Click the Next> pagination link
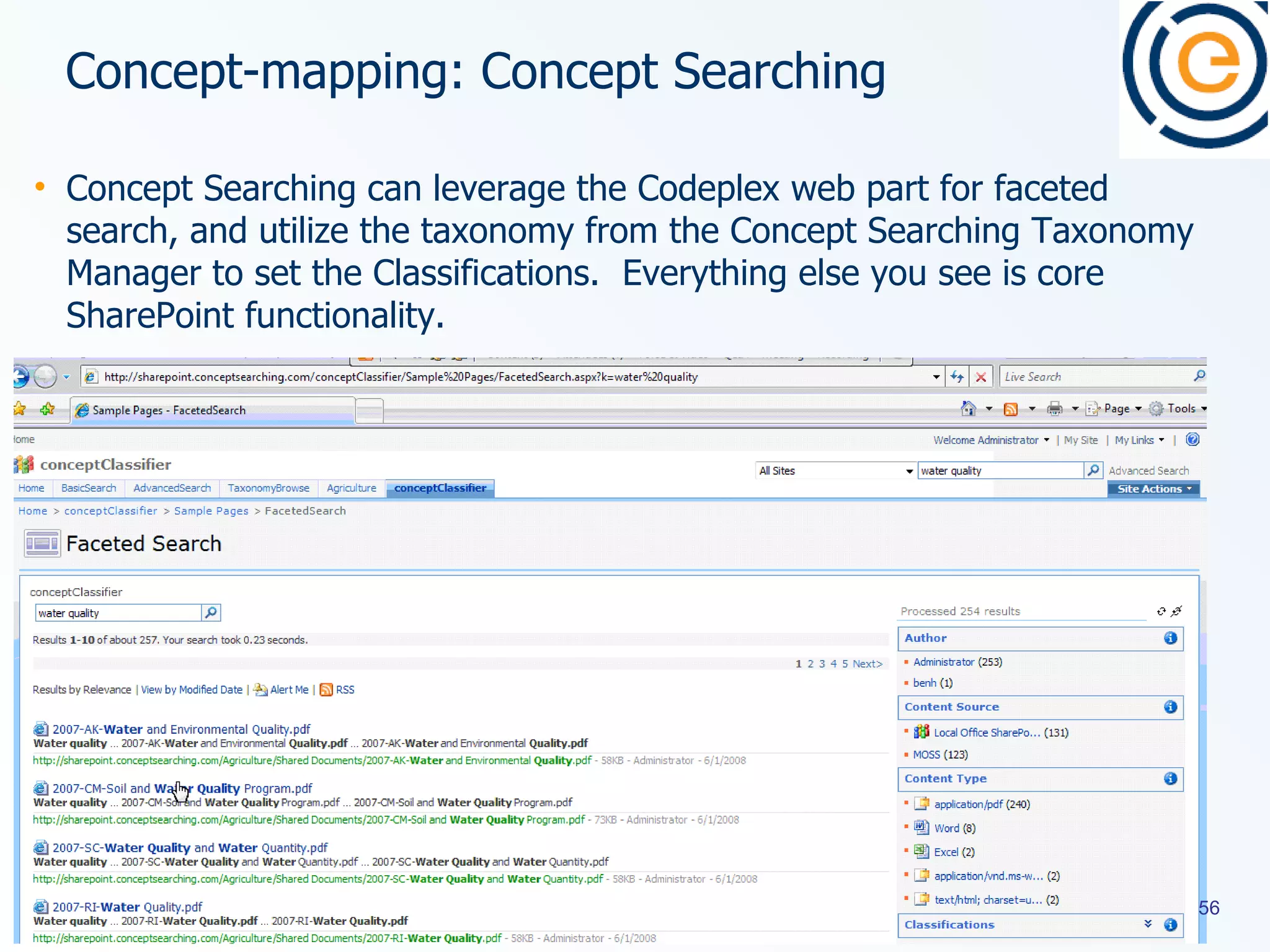This screenshot has width=1270, height=952. [868, 664]
